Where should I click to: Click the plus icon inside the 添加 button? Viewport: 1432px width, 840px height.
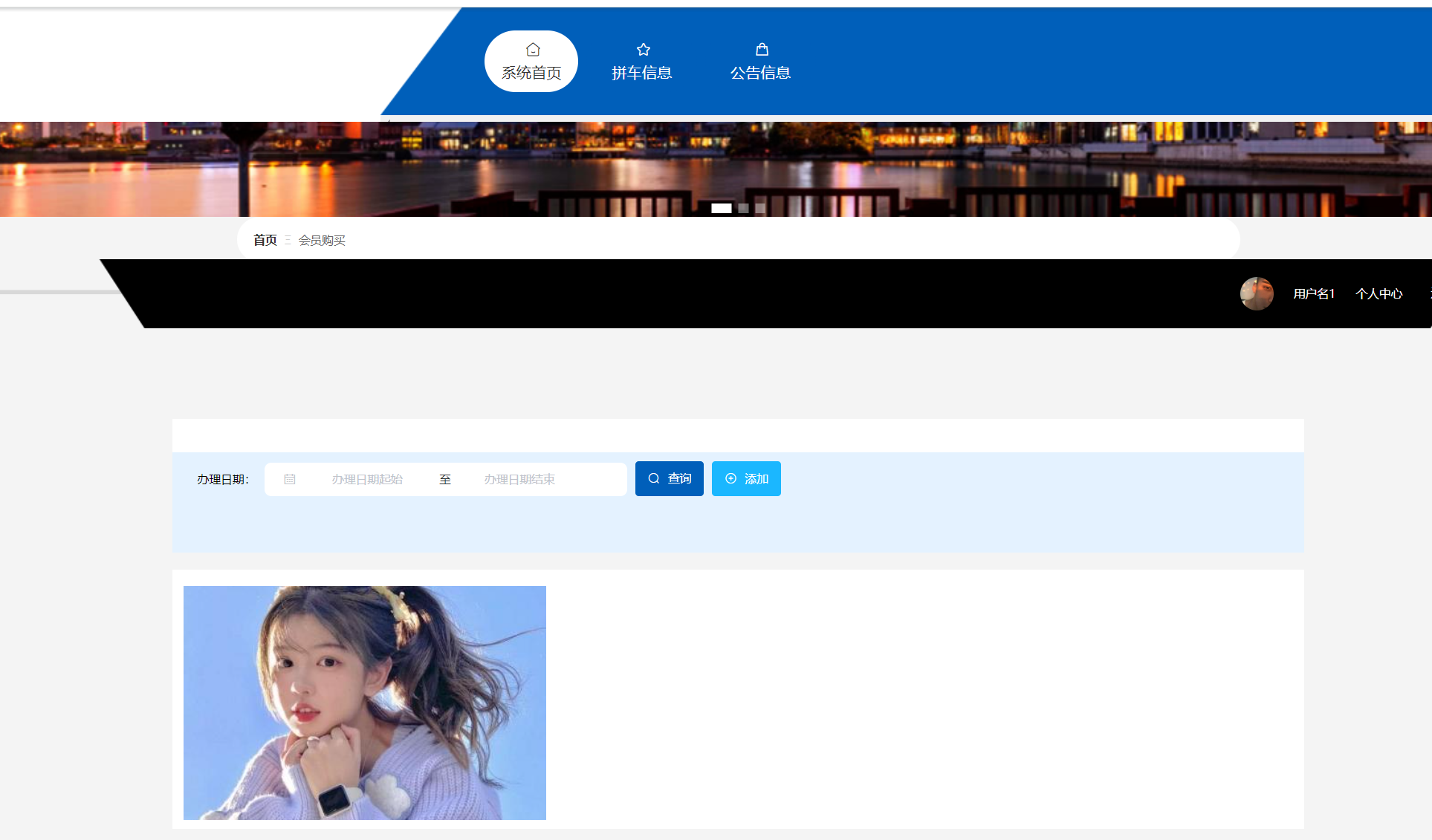pos(730,478)
